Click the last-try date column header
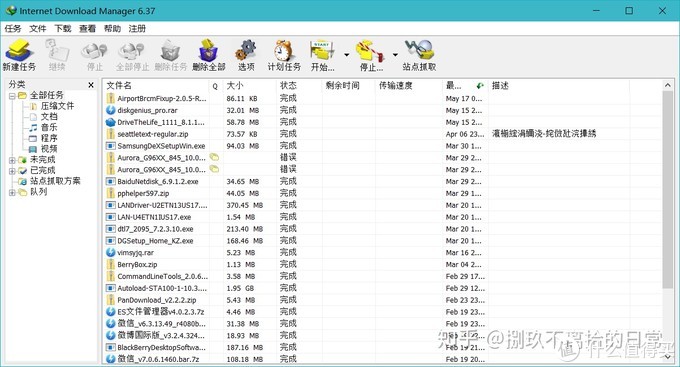 [465, 85]
